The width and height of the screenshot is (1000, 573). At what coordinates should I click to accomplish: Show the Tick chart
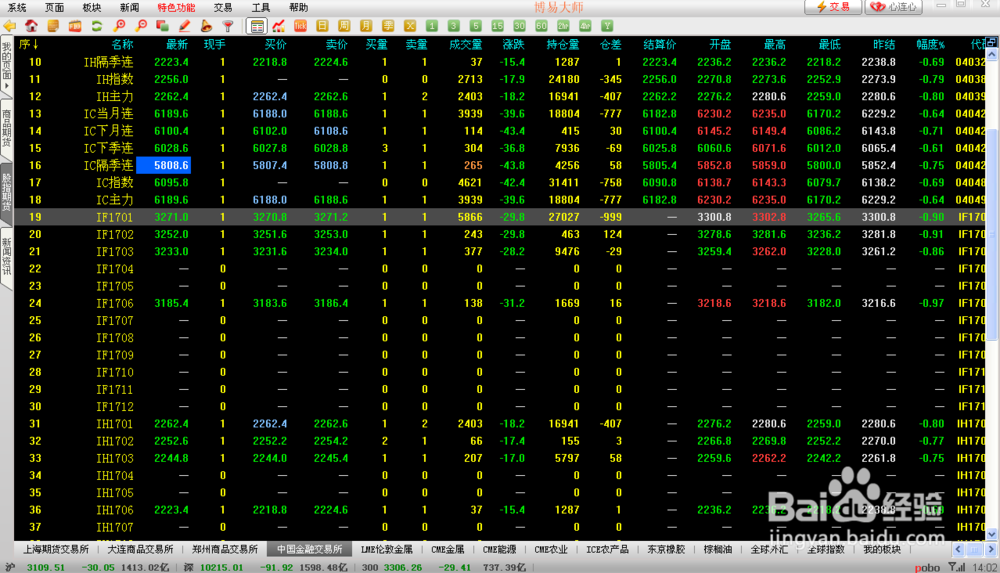click(x=300, y=26)
